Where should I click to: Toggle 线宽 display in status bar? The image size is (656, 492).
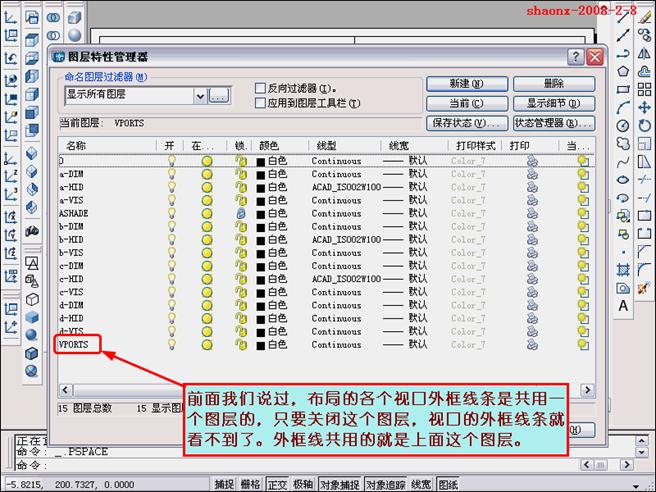click(x=420, y=484)
